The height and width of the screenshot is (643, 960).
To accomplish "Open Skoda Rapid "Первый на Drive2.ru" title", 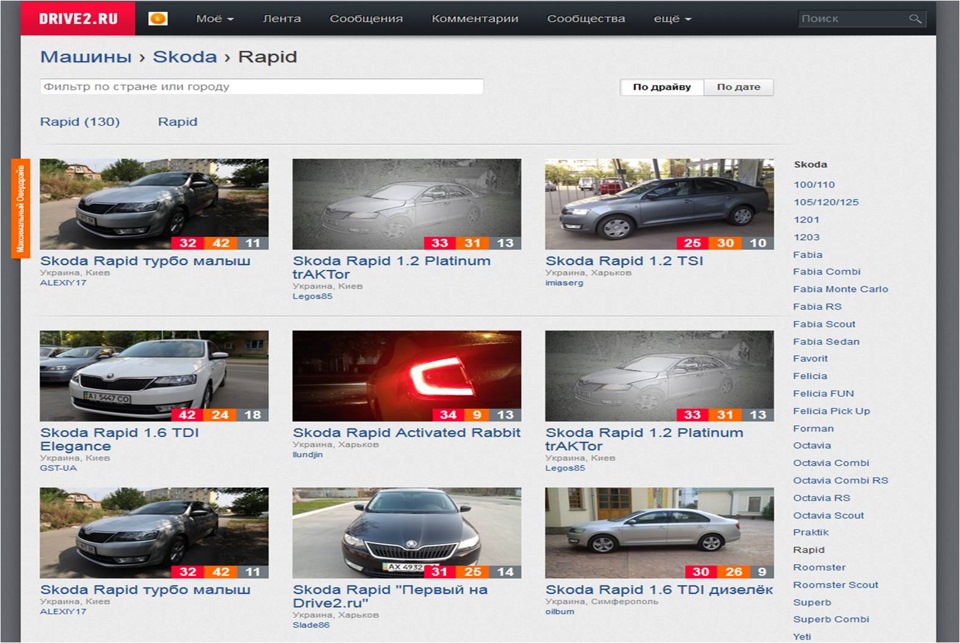I will click(x=390, y=596).
